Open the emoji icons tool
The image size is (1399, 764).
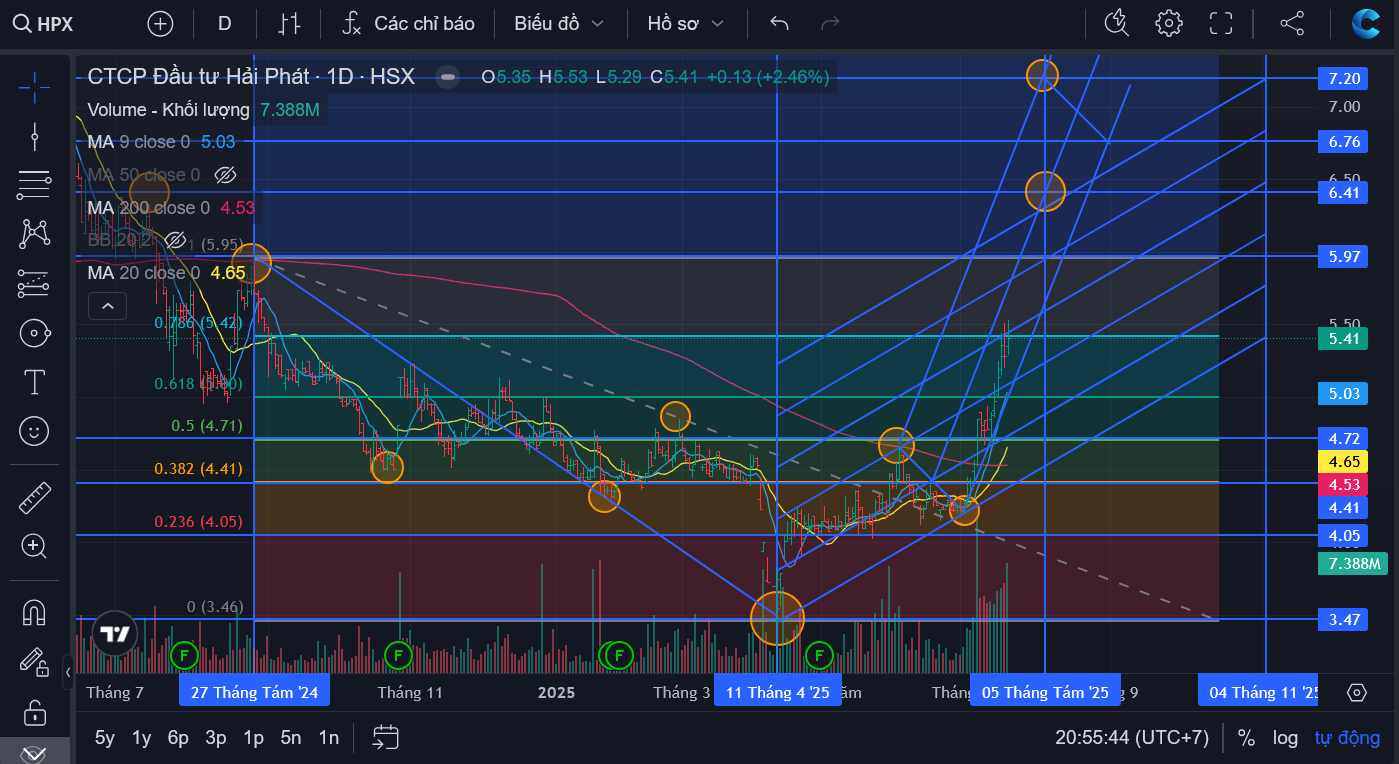pyautogui.click(x=34, y=431)
